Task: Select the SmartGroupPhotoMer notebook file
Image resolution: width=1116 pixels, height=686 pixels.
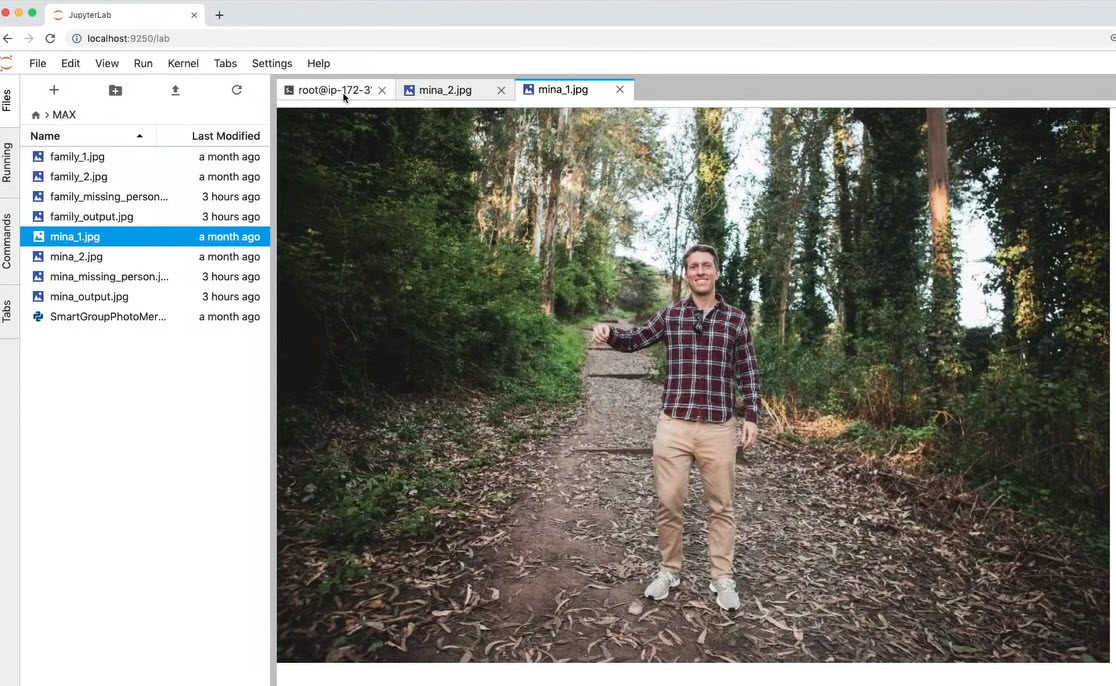Action: coord(108,317)
